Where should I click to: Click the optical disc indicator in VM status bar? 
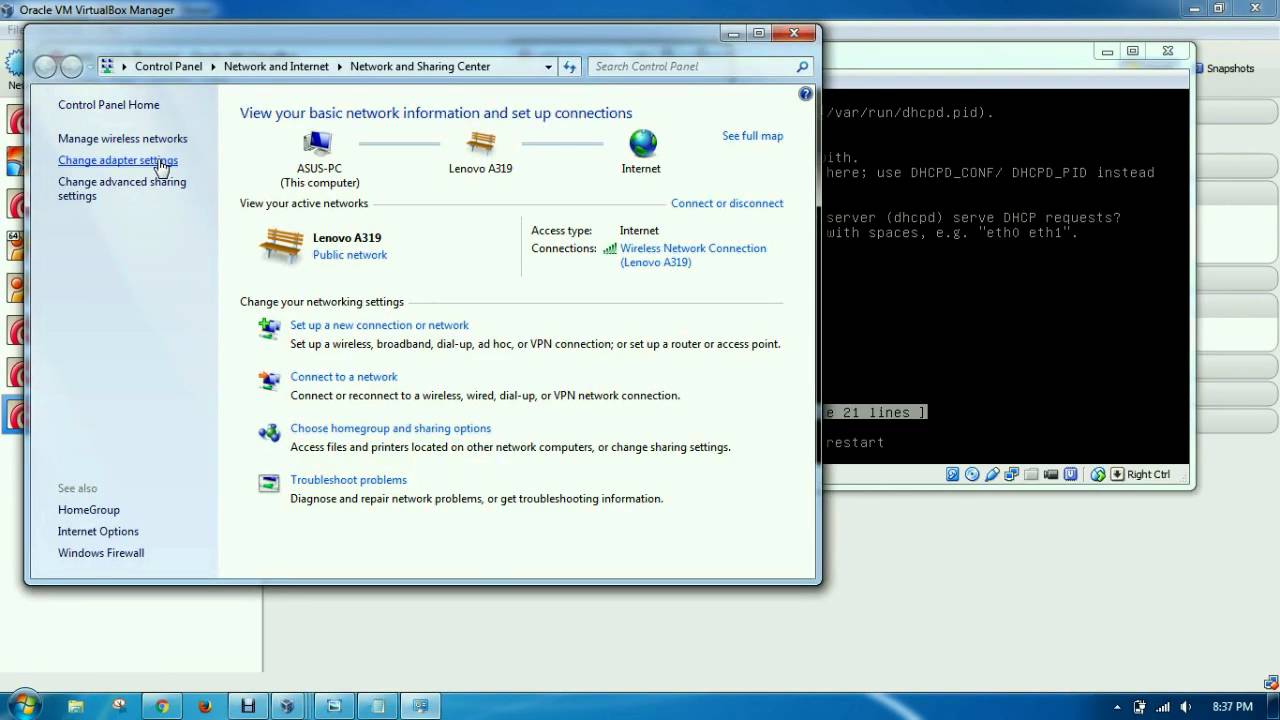point(972,474)
